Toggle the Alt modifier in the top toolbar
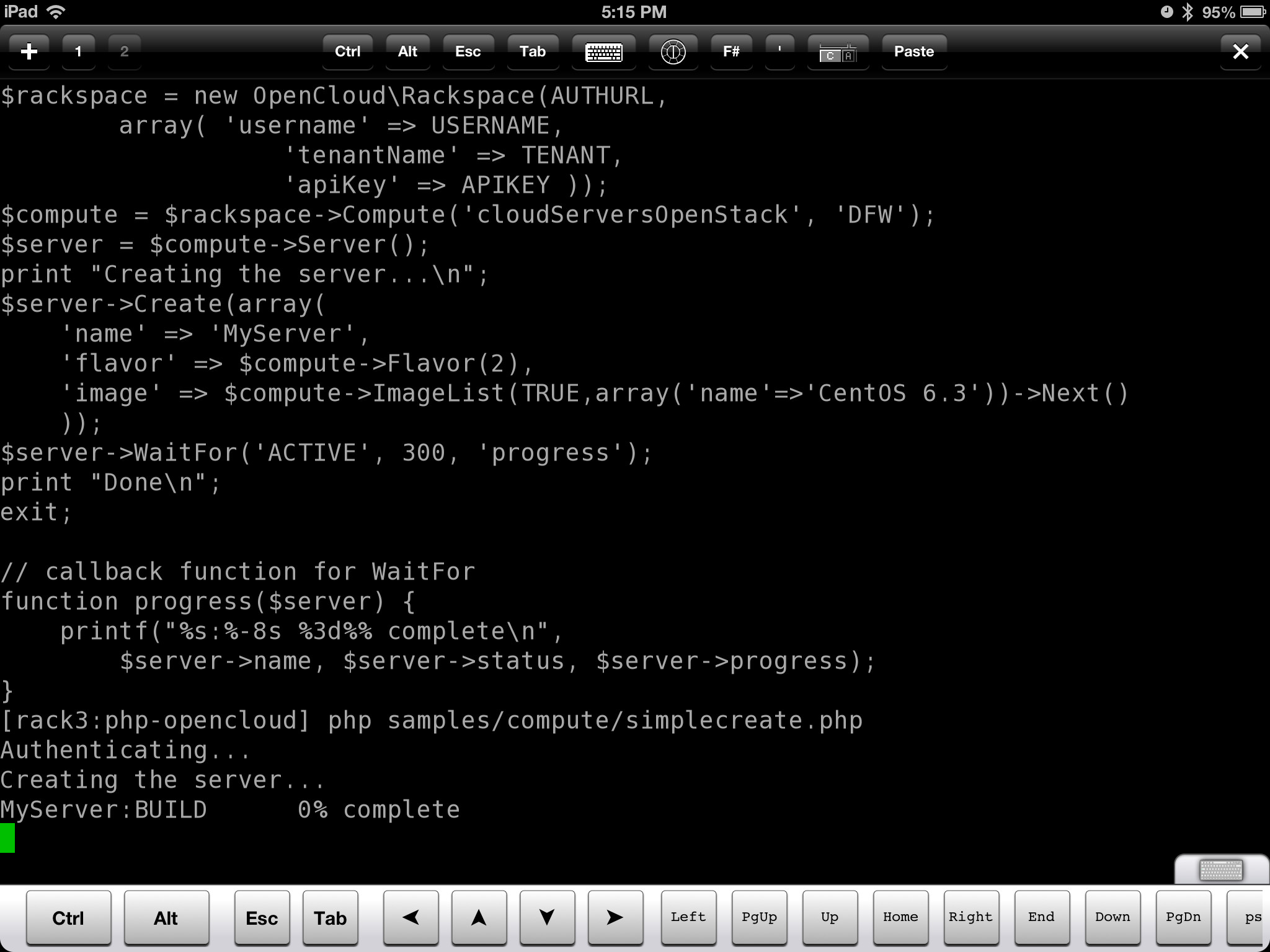Viewport: 1270px width, 952px height. 407,52
